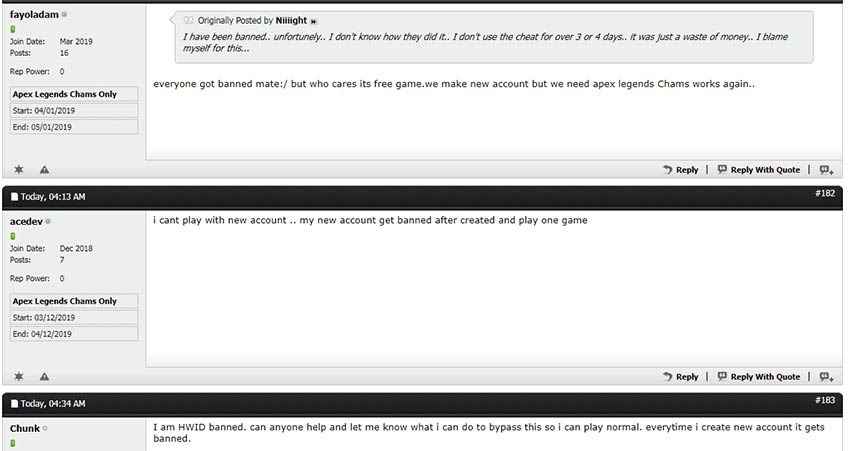
Task: Open post permalink #183
Action: tap(825, 400)
